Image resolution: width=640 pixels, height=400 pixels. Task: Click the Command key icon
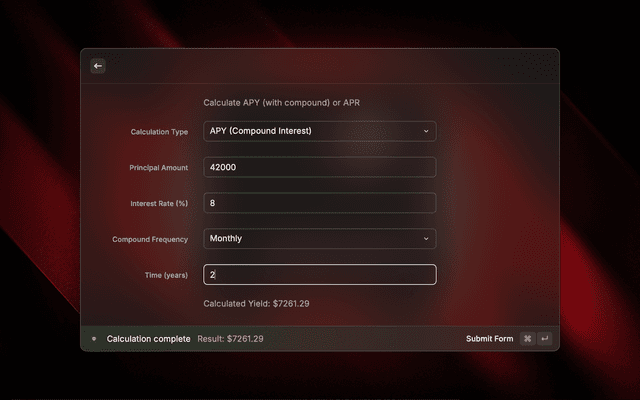pos(527,339)
